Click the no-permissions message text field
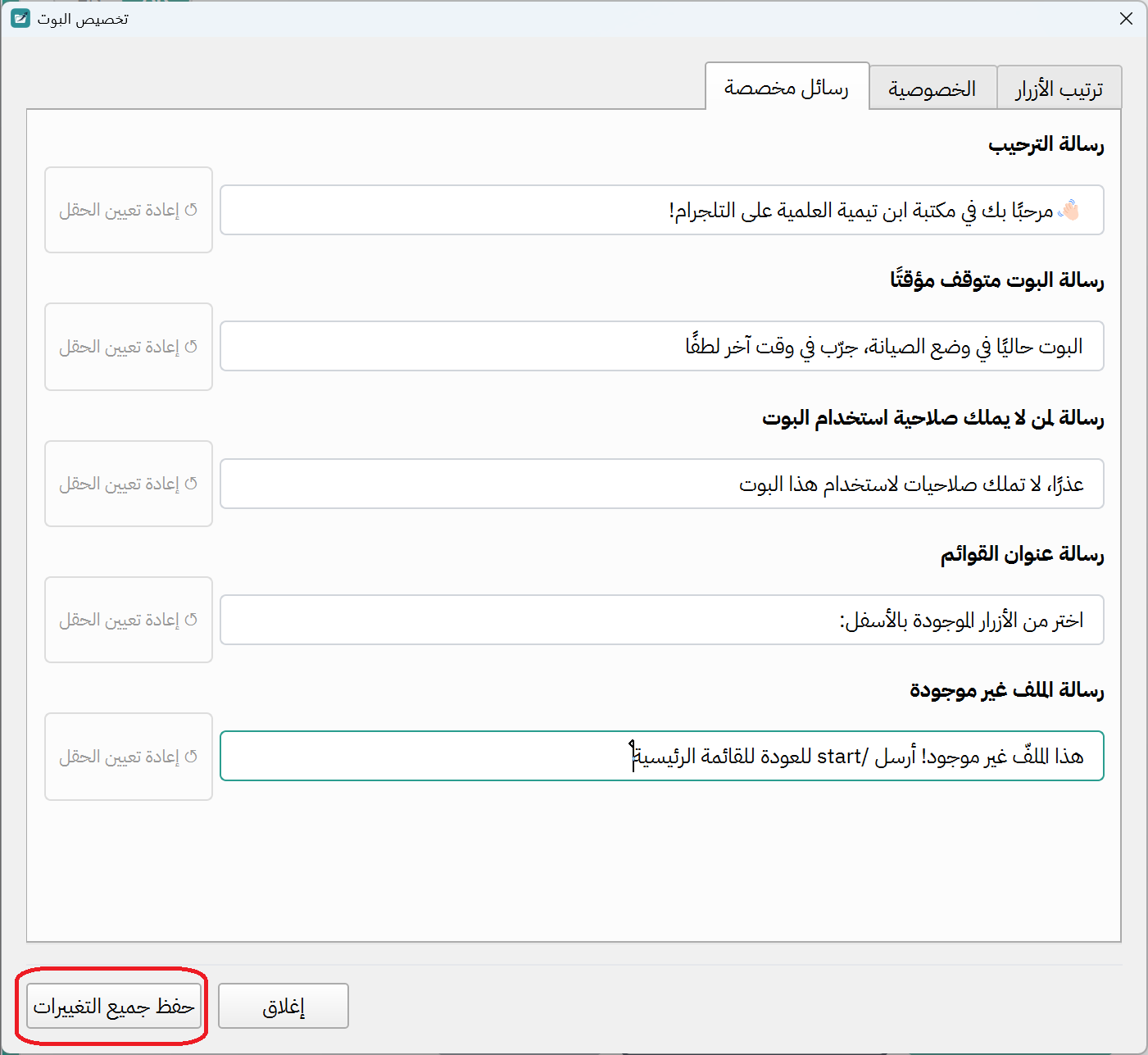This screenshot has height=1055, width=1148. [x=662, y=483]
